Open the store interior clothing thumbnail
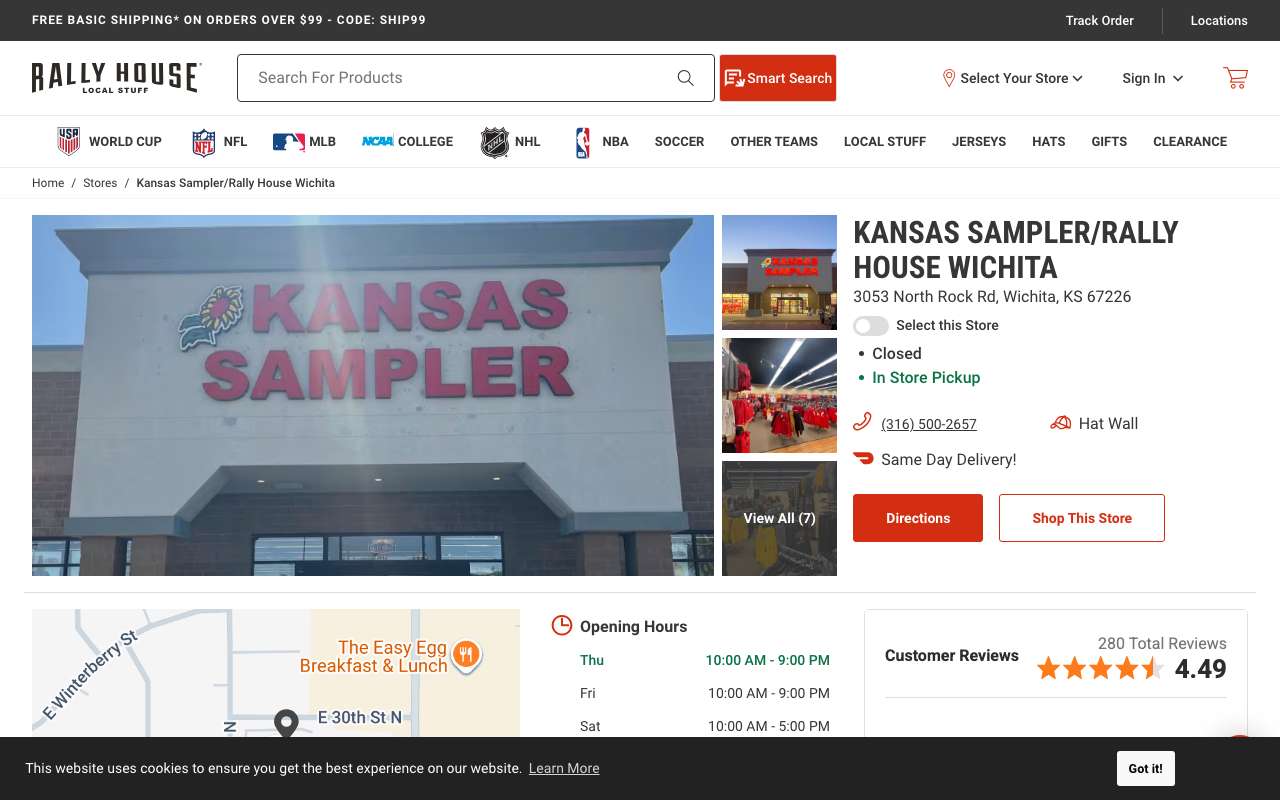The image size is (1280, 800). [x=779, y=395]
